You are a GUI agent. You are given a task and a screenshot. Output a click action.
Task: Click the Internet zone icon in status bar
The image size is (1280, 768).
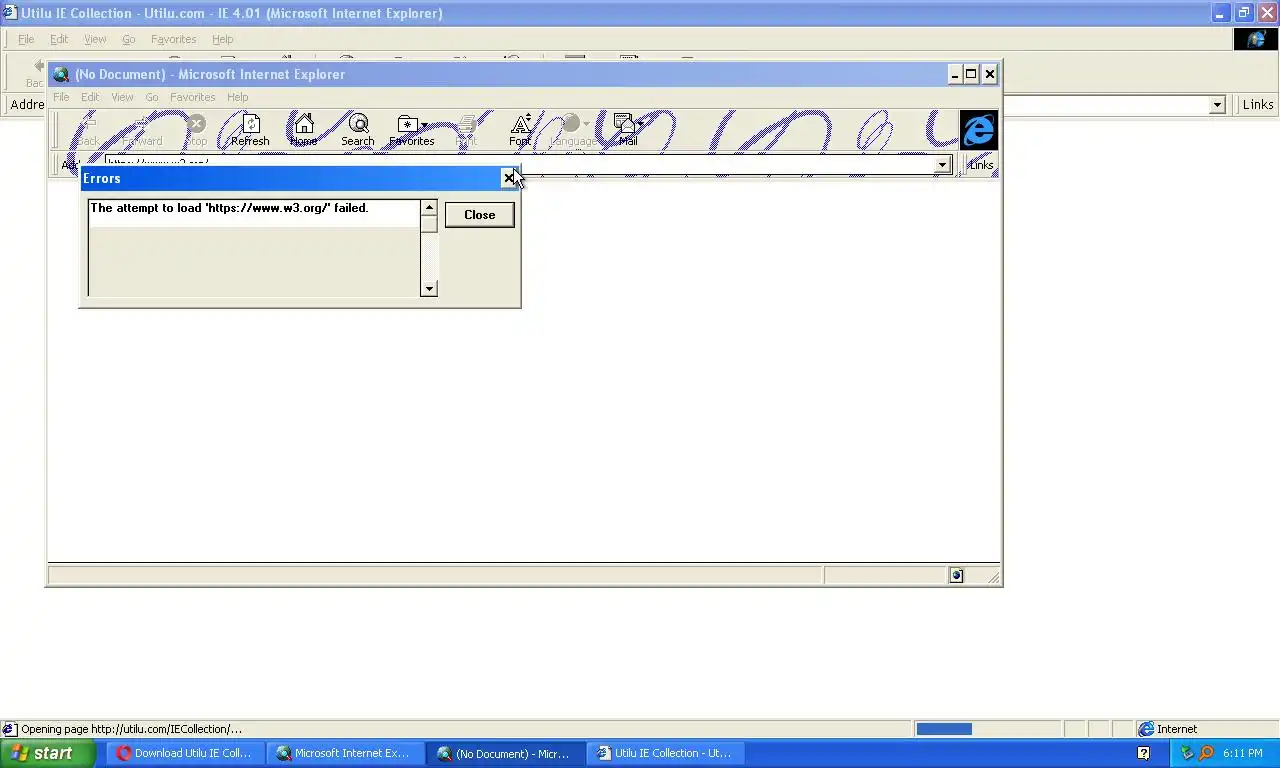(x=1147, y=729)
